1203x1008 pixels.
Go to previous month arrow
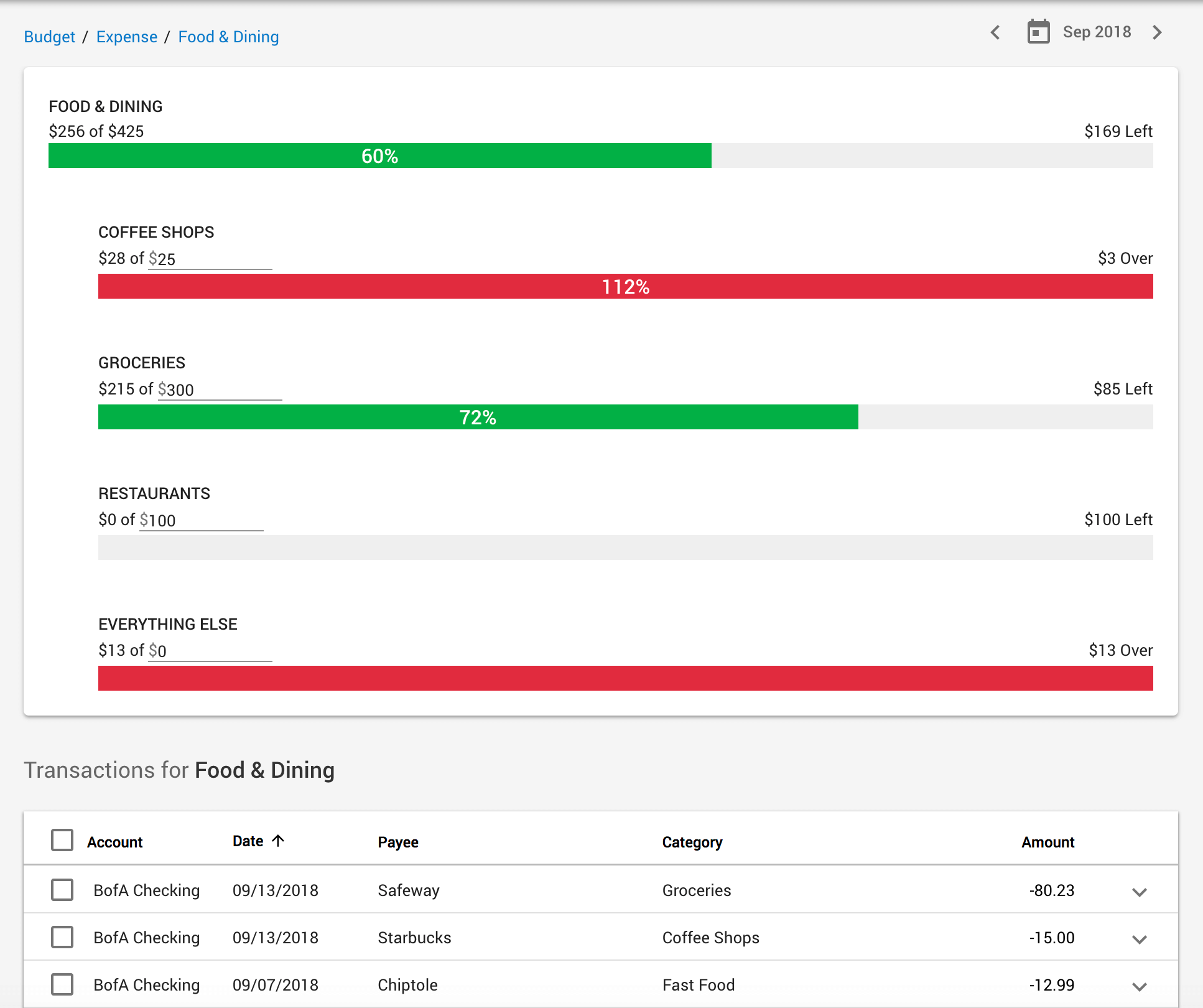point(995,32)
